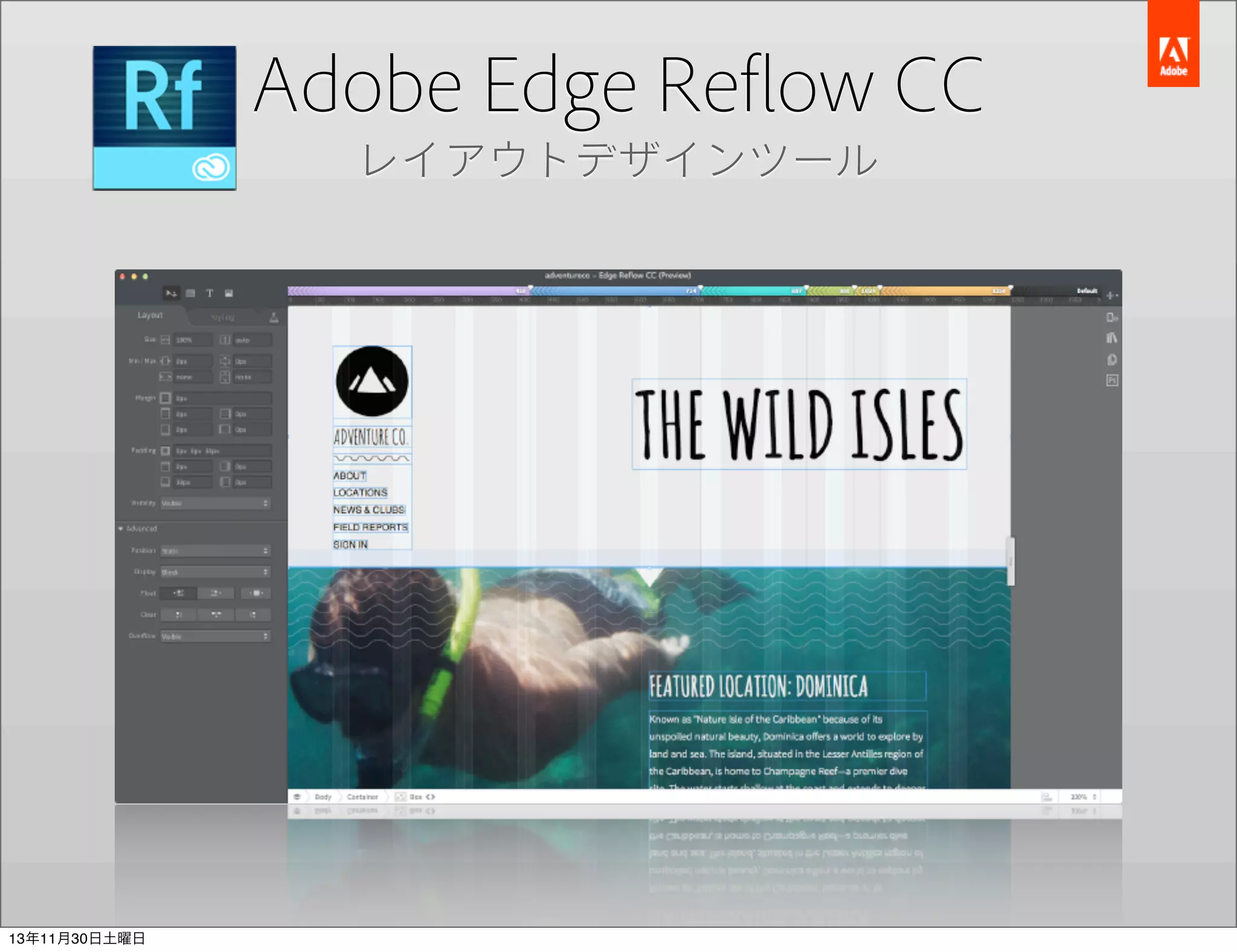Click the Padding left icon
This screenshot has width=1237, height=952.
point(225,482)
